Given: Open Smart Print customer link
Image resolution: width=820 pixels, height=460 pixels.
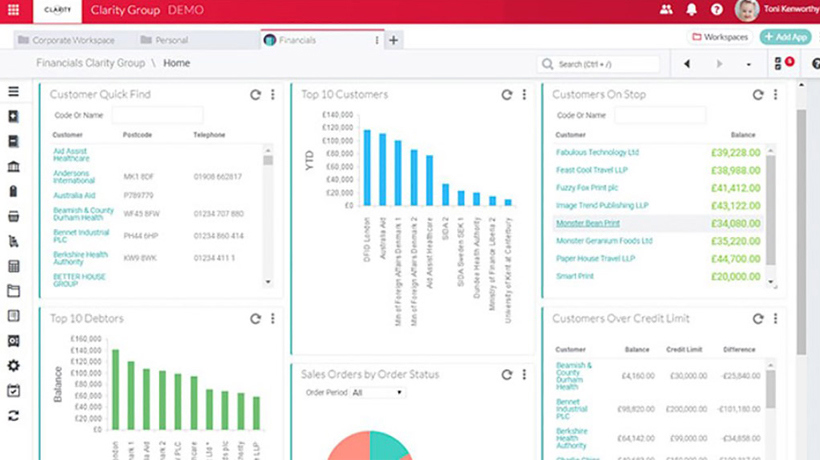Looking at the screenshot, I should click(x=575, y=276).
